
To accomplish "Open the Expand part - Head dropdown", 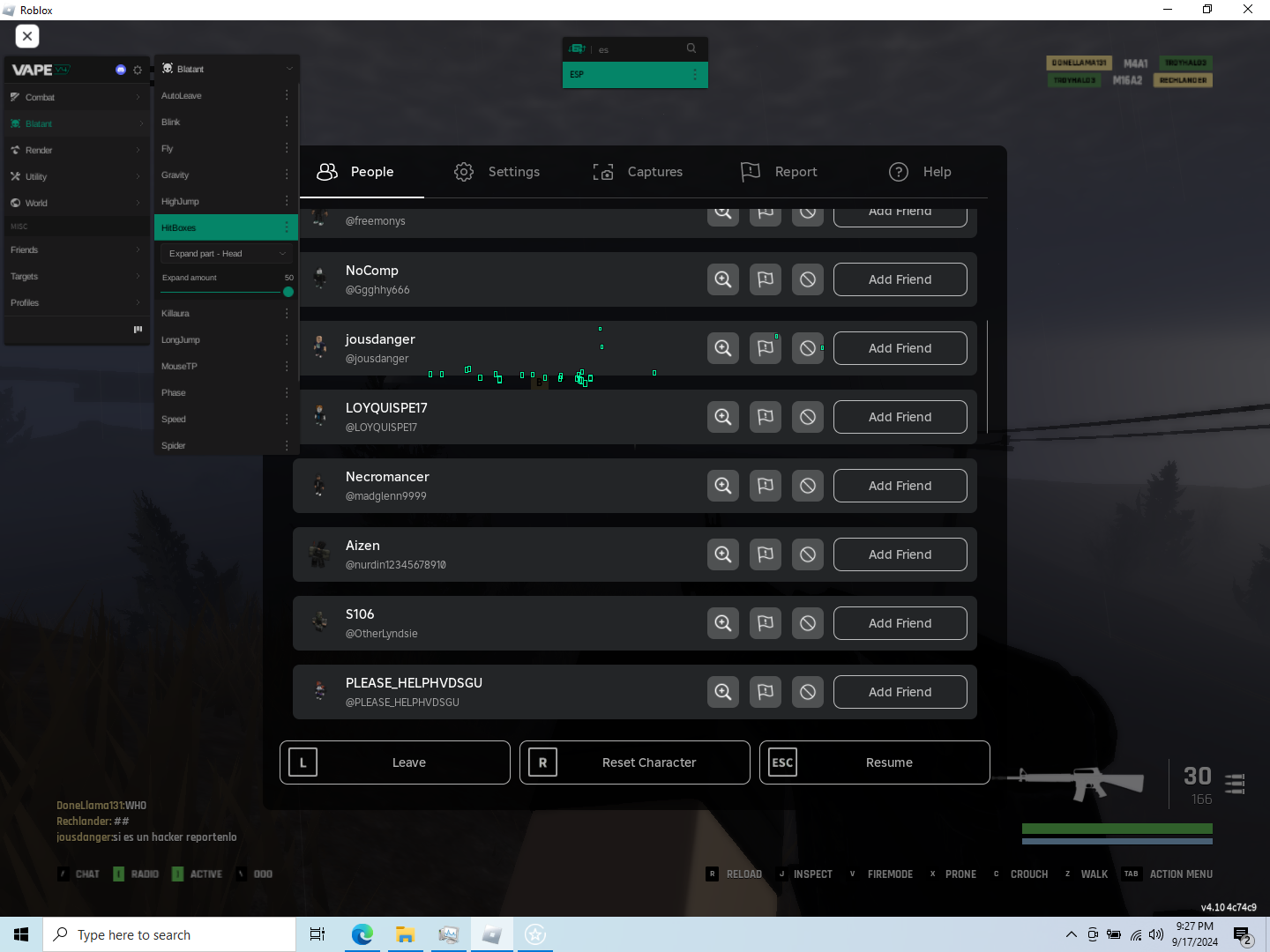I will (228, 254).
